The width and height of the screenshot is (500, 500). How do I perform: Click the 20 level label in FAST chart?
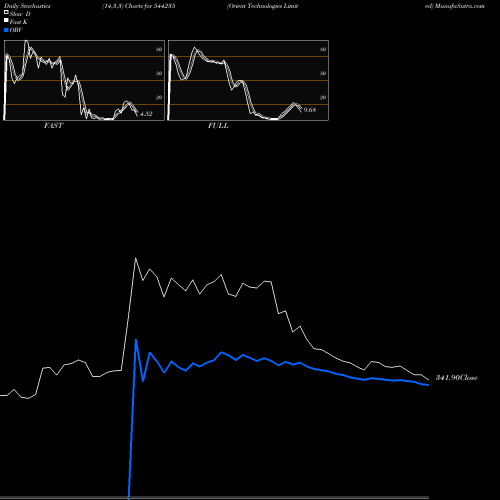pos(159,97)
